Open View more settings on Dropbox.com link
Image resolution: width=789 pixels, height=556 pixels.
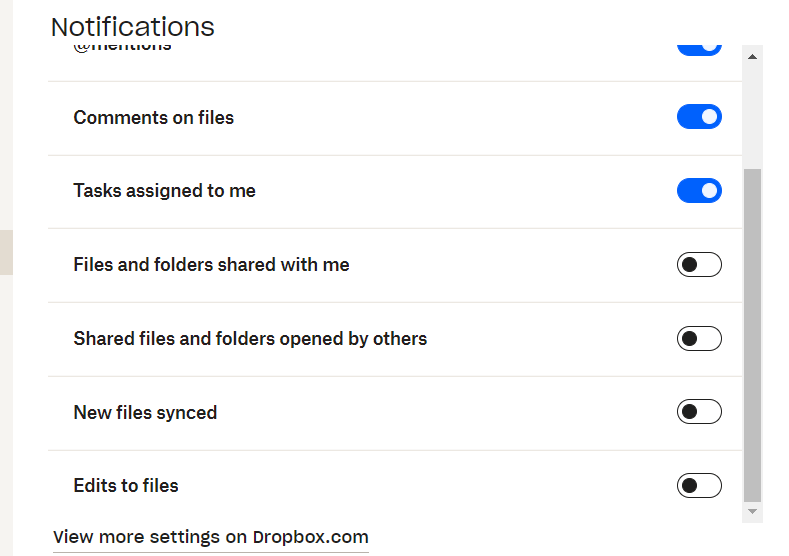tap(210, 537)
